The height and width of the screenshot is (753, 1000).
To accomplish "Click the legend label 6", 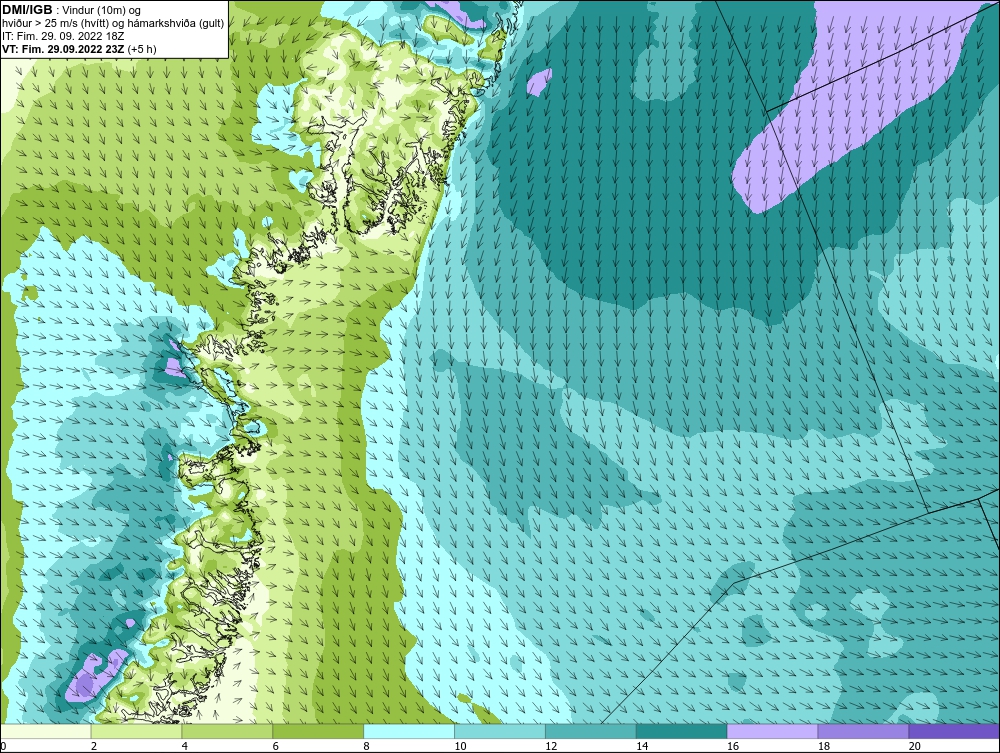I will 276,746.
